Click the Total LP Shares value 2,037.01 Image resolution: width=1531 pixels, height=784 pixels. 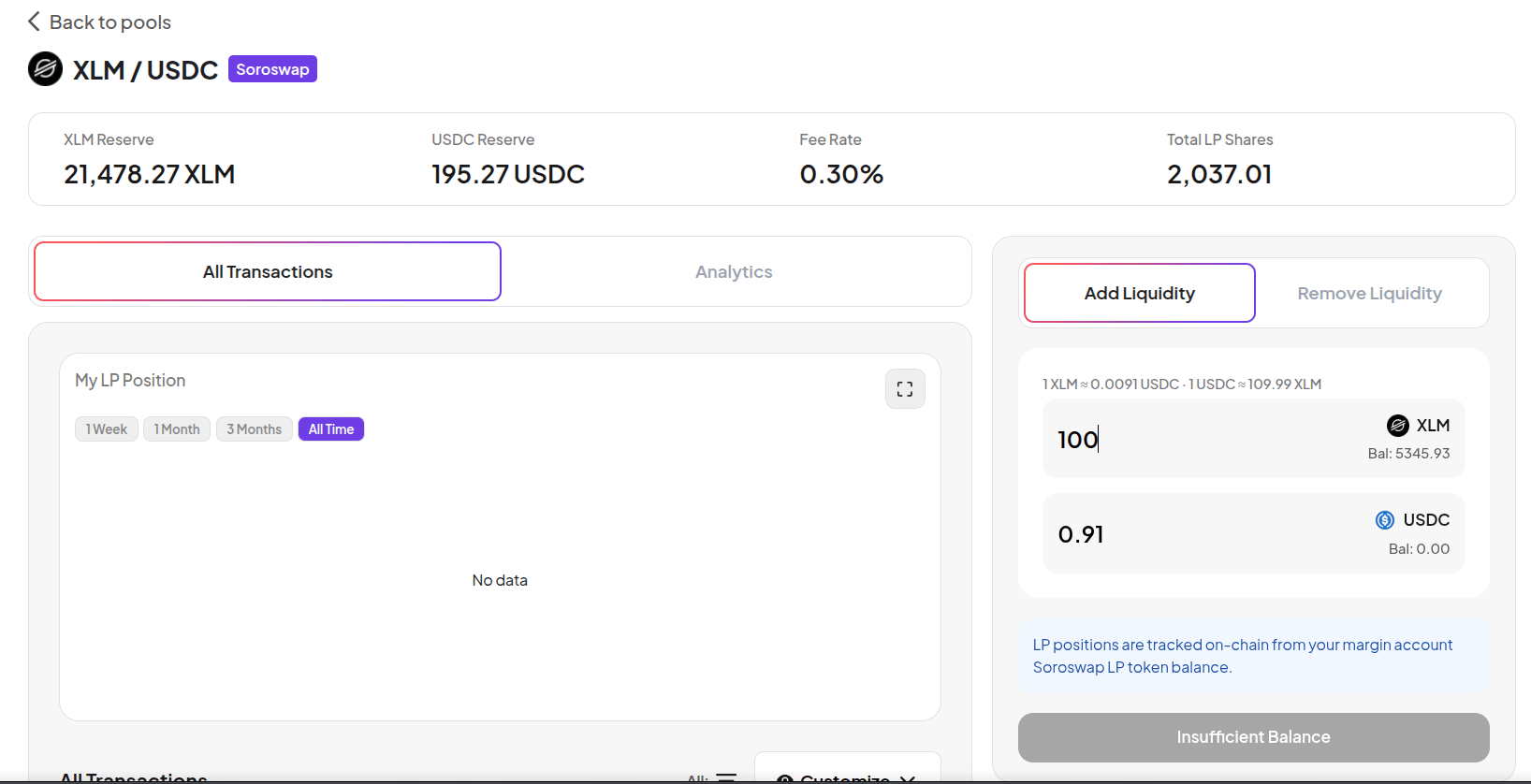coord(1219,174)
